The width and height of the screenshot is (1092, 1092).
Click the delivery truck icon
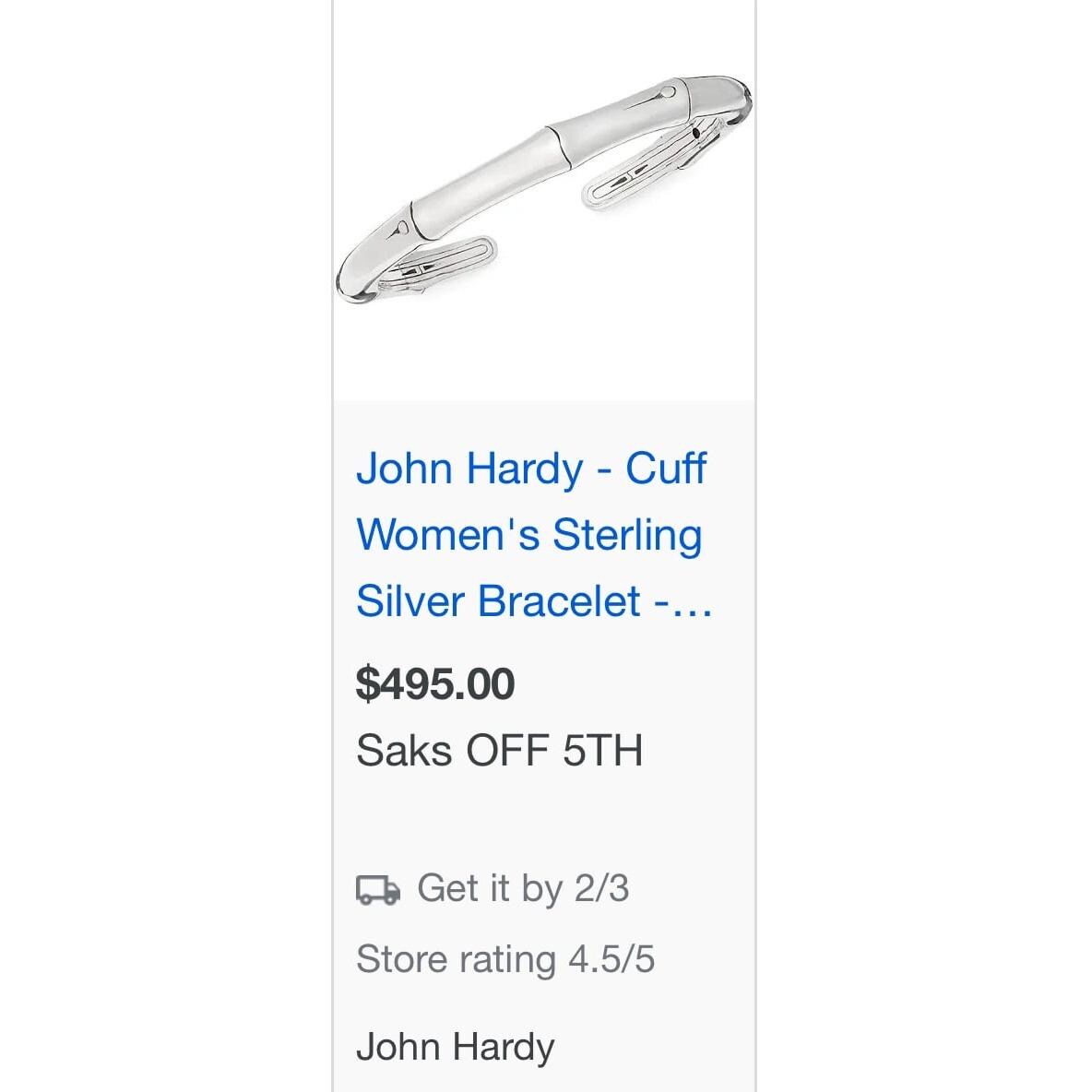point(378,890)
